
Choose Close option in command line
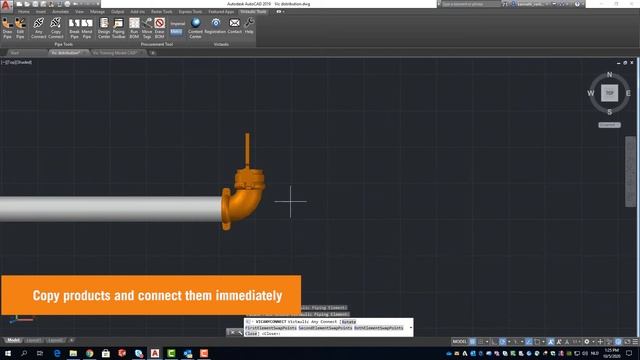(x=251, y=333)
